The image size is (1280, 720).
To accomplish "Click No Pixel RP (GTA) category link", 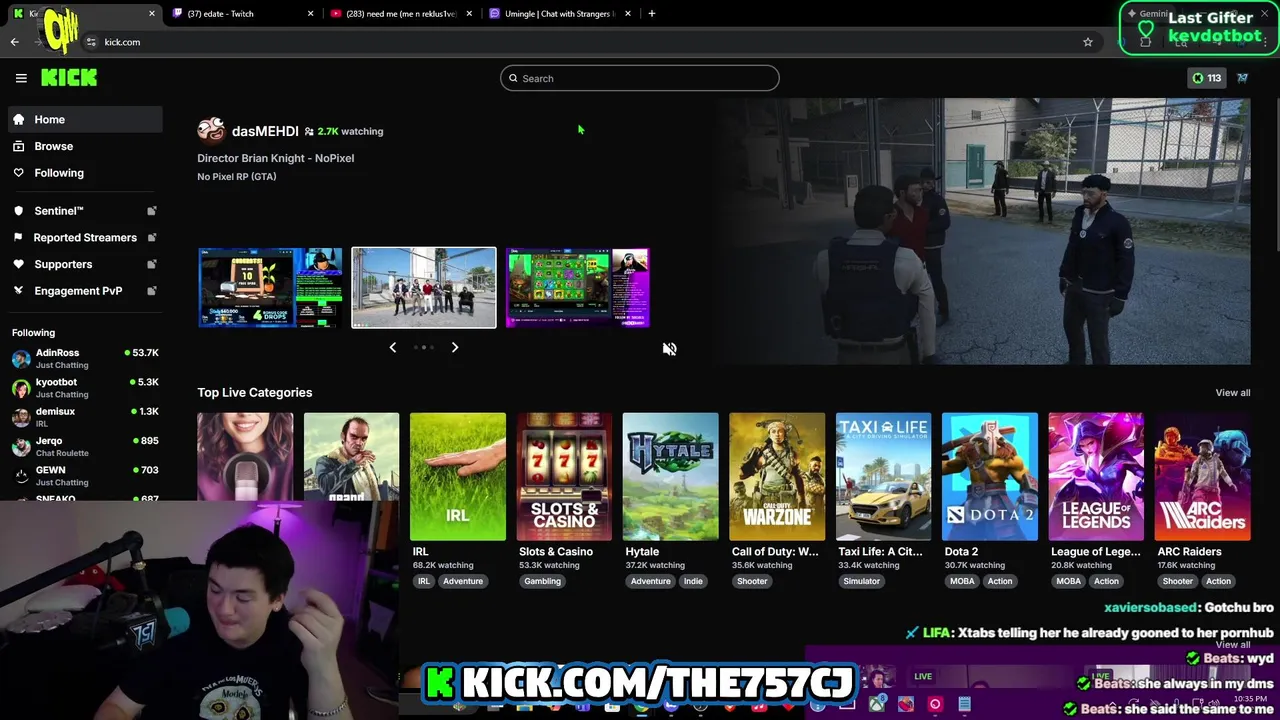I will pyautogui.click(x=236, y=176).
